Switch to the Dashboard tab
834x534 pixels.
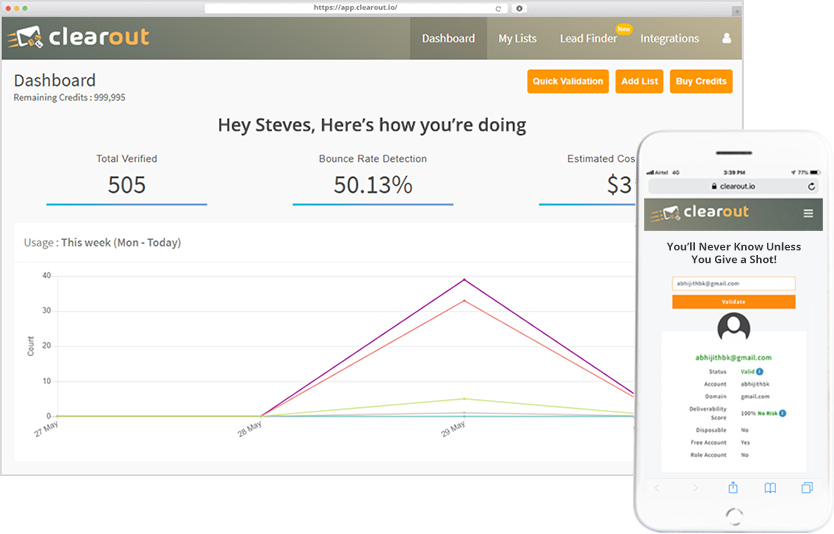[448, 39]
